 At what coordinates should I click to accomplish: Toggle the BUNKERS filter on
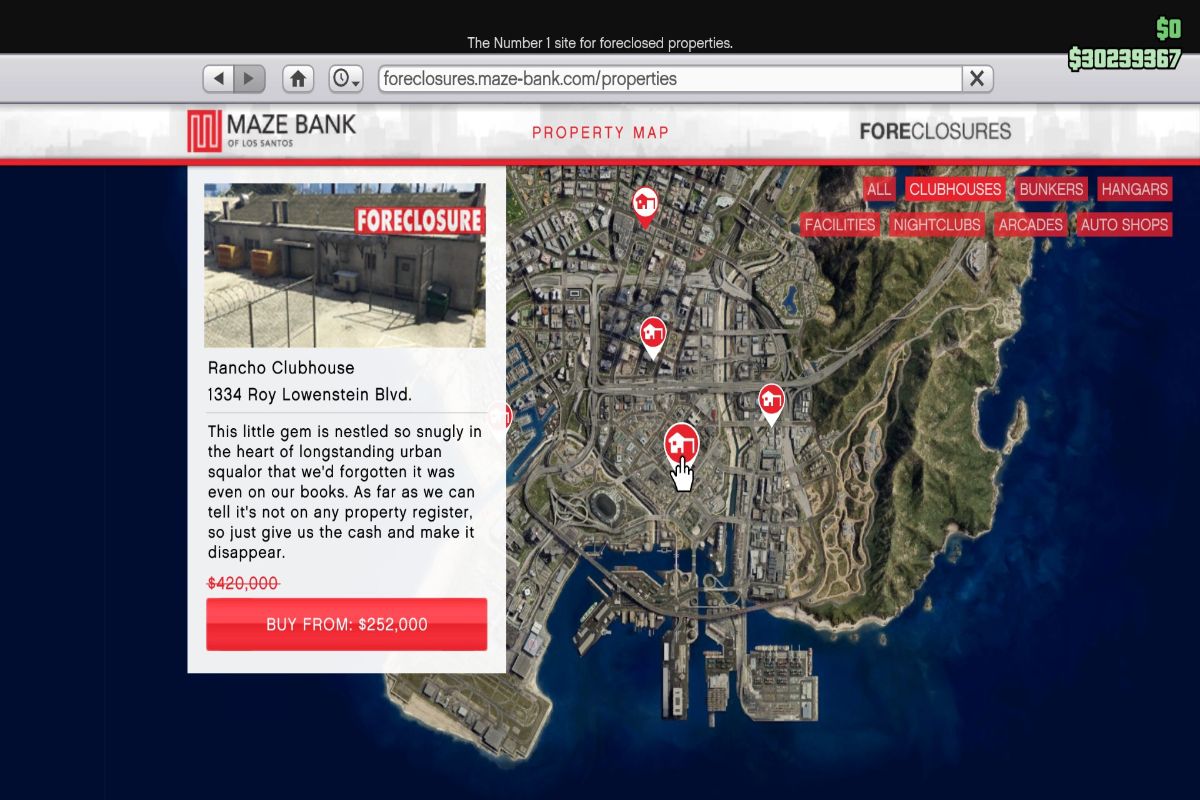pos(1051,188)
